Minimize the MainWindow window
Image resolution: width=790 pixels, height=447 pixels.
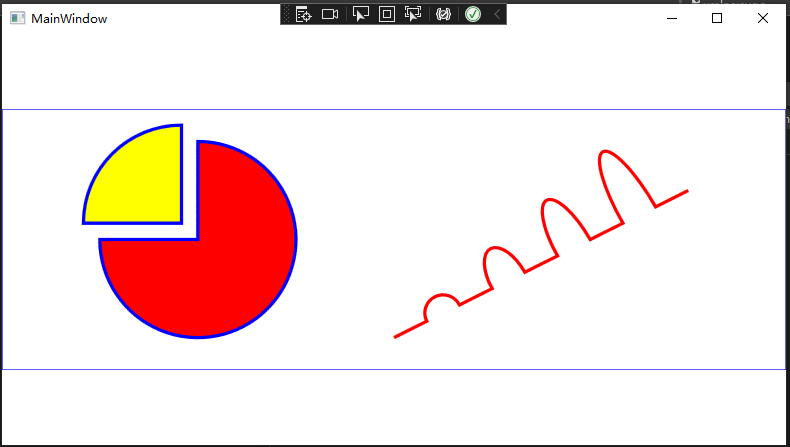tap(672, 19)
